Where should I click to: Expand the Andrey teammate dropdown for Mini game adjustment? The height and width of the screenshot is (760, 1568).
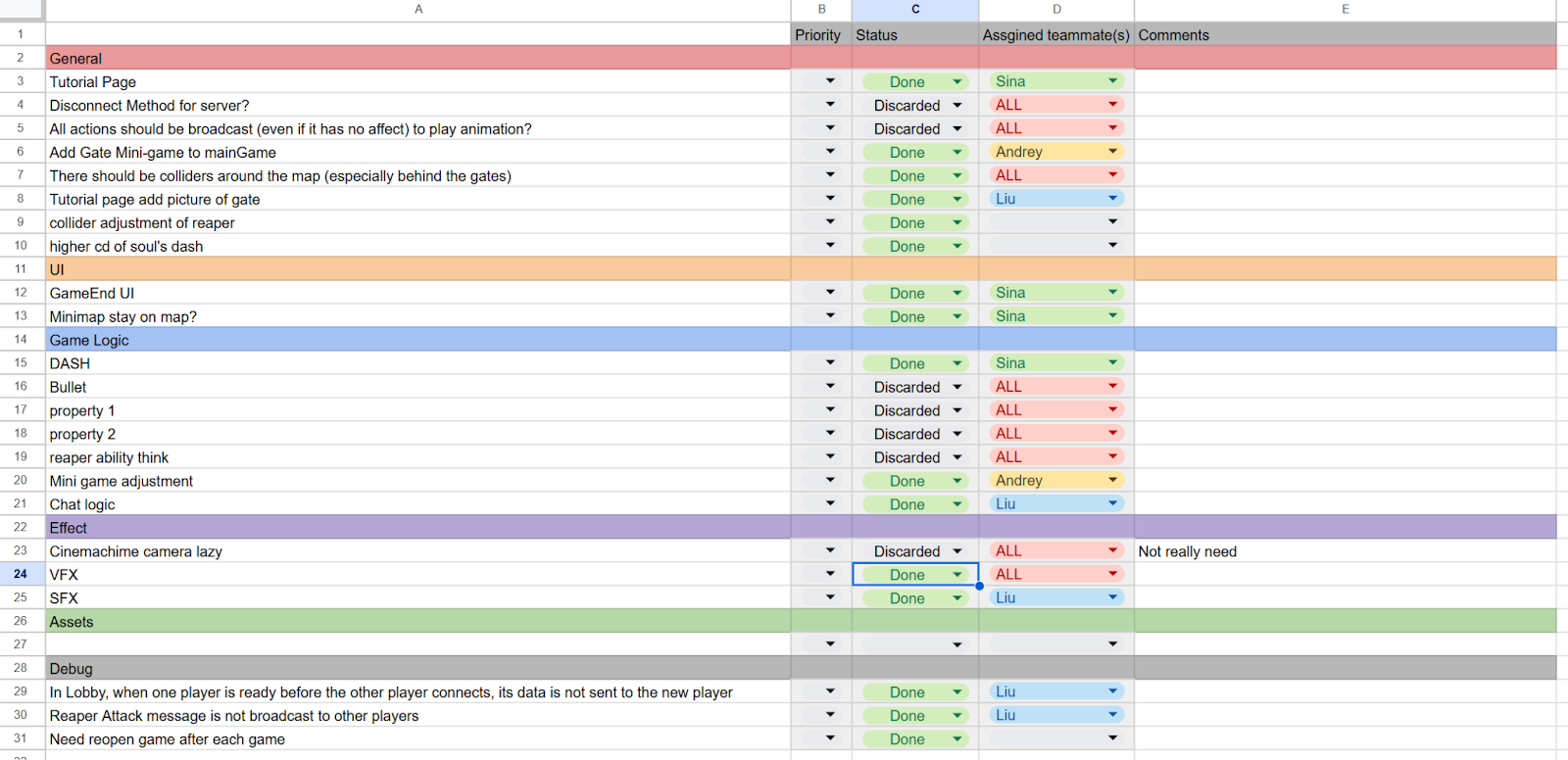coord(1112,481)
